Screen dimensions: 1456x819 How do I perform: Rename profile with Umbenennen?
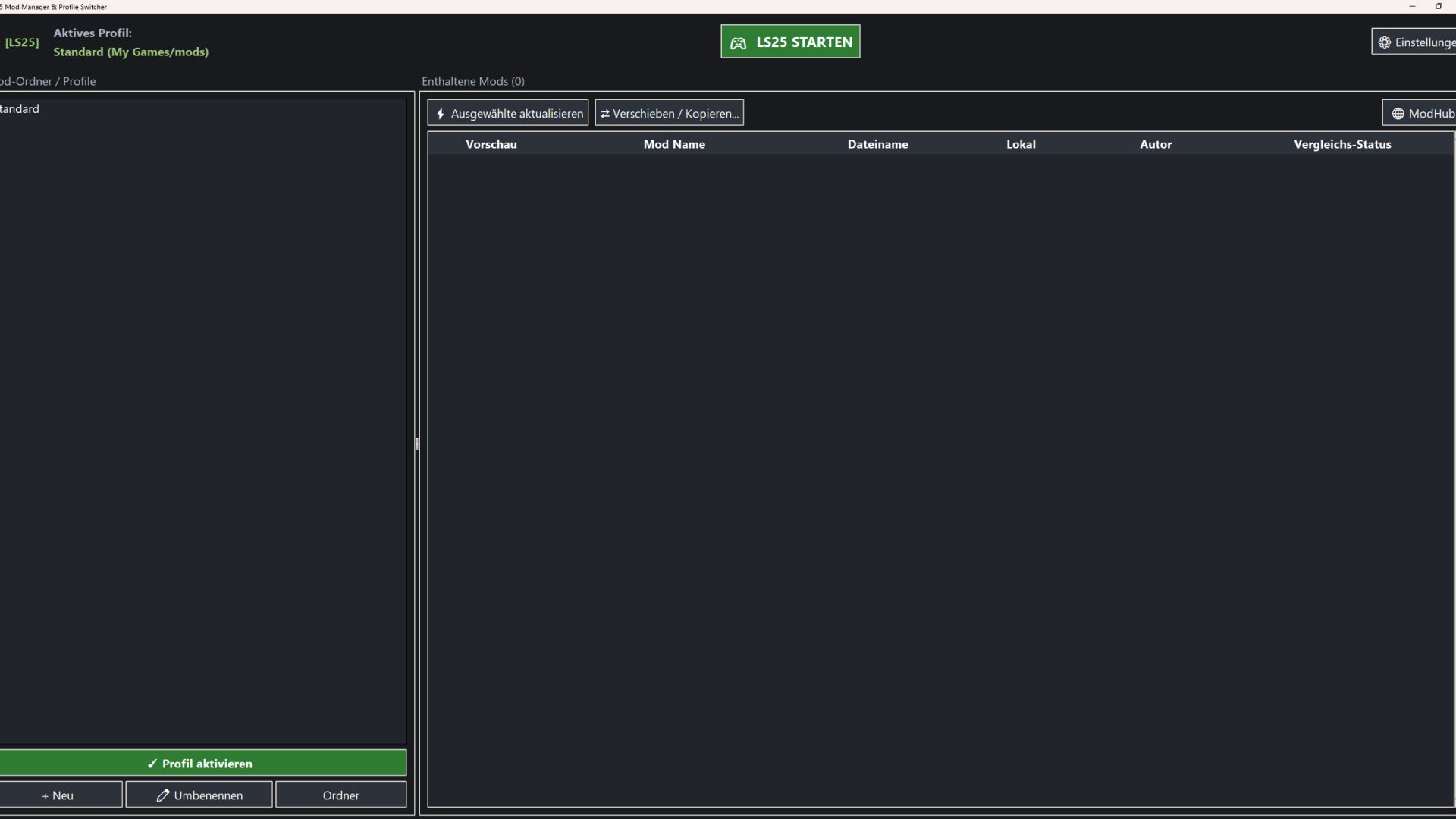[199, 795]
